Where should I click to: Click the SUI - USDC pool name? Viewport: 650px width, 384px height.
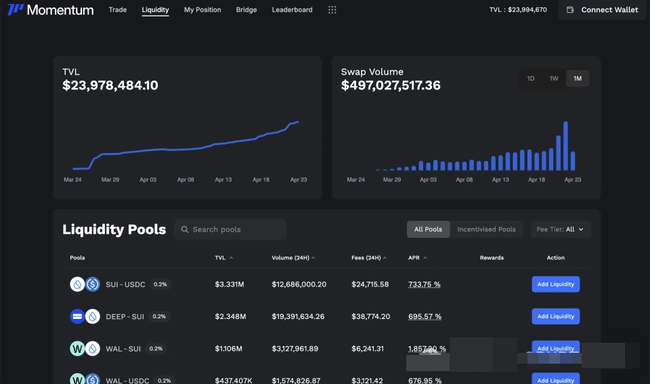(125, 284)
